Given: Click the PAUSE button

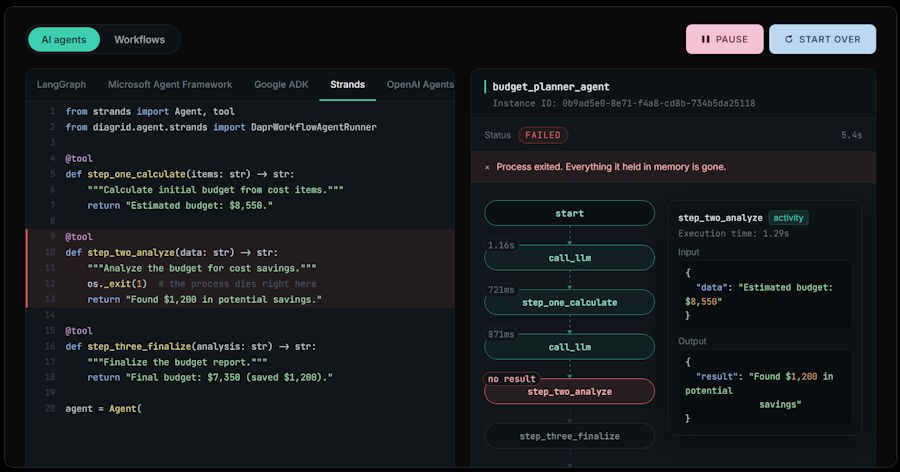Looking at the screenshot, I should click(724, 39).
